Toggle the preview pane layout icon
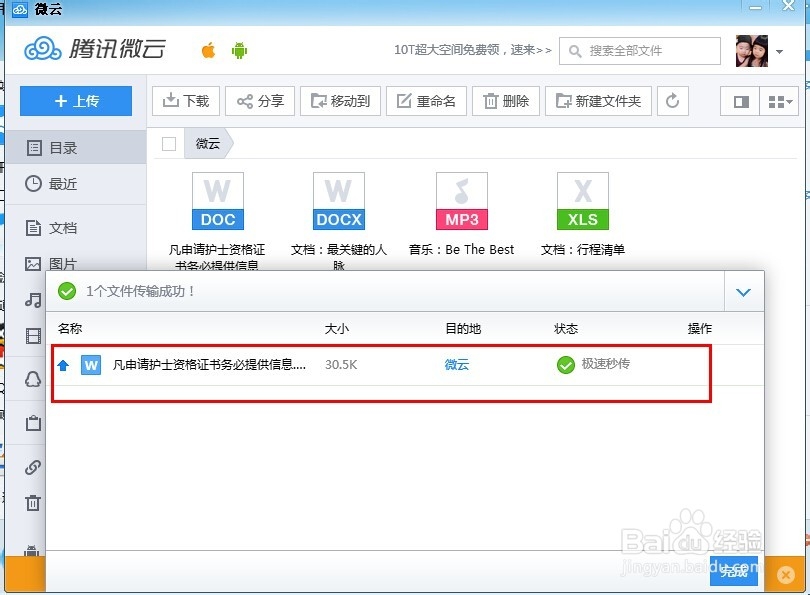The image size is (810, 595). click(x=740, y=101)
